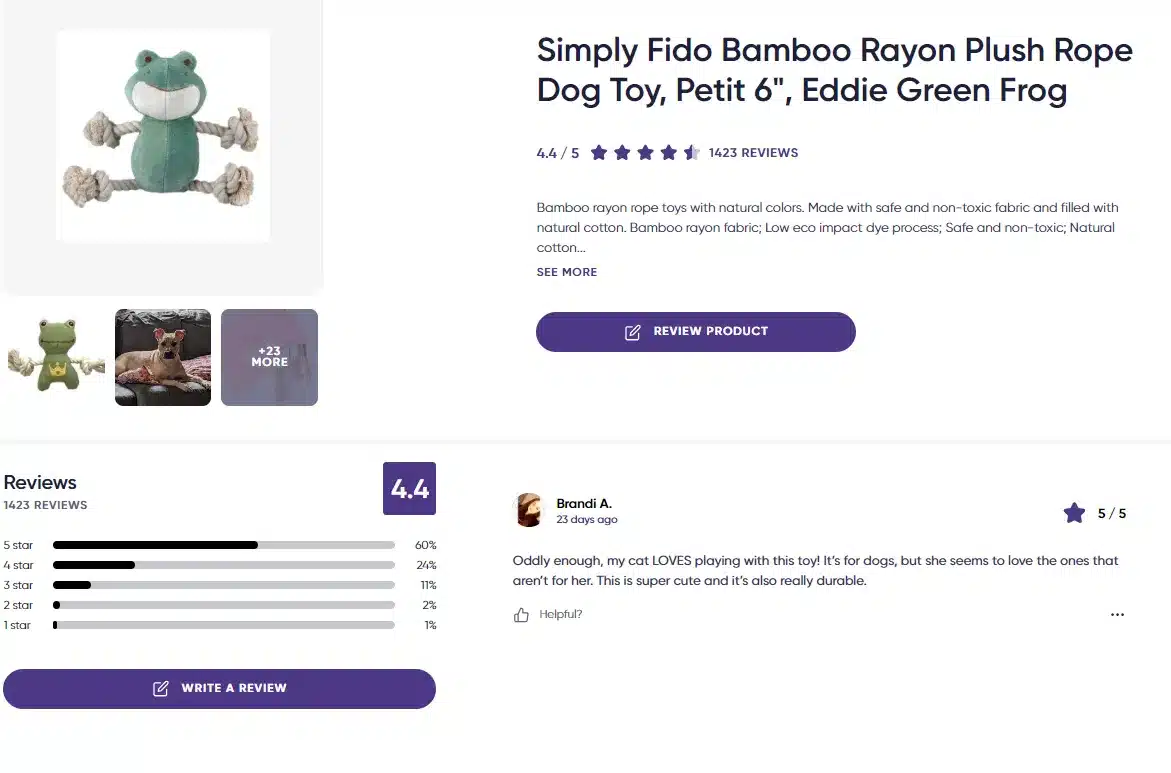Screen dimensions: 1171x773
Task: Open the +23 MORE photo gallery
Action: point(269,357)
